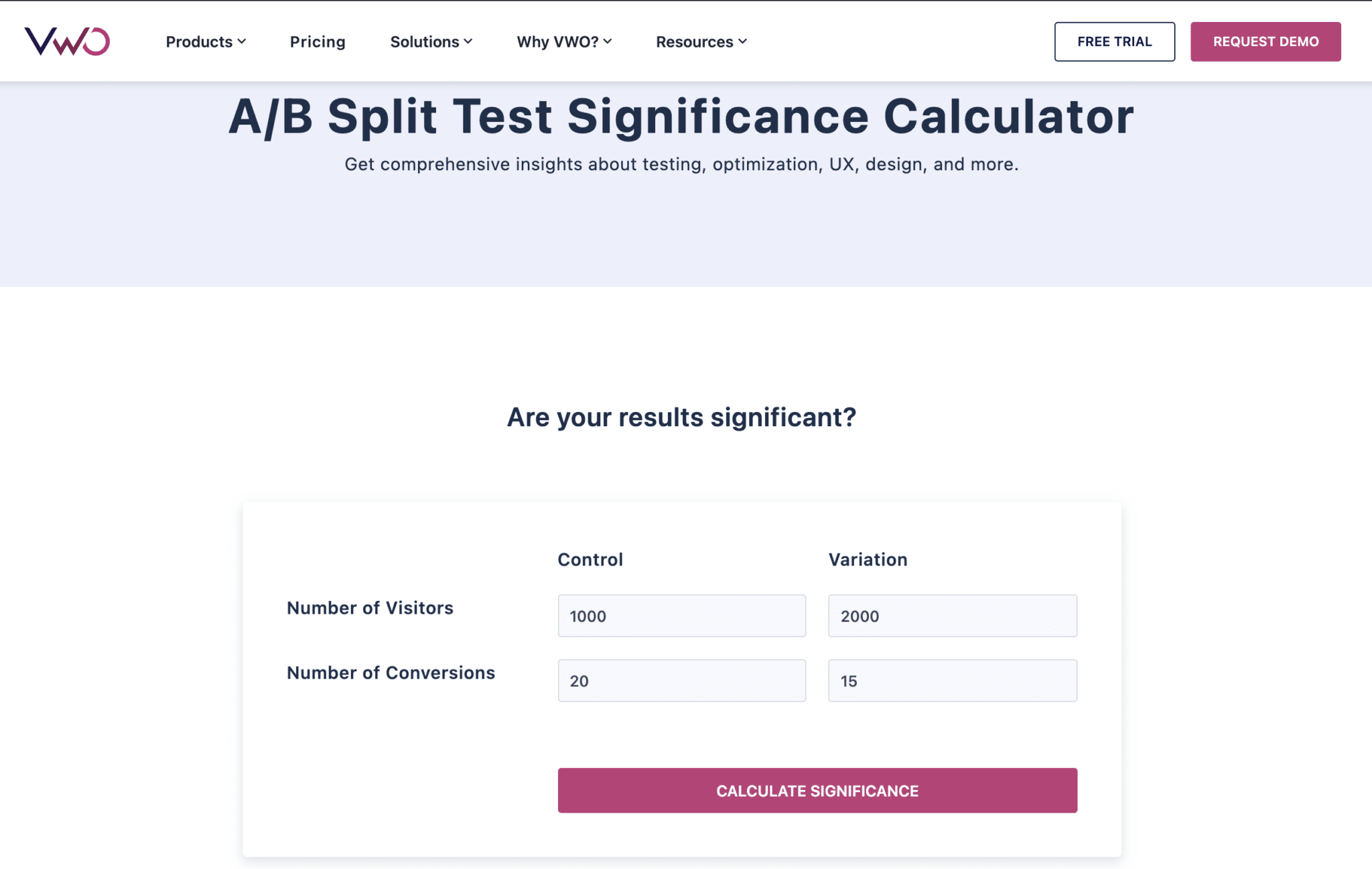Select the Solutions menu text
1372x869 pixels.
pyautogui.click(x=425, y=42)
